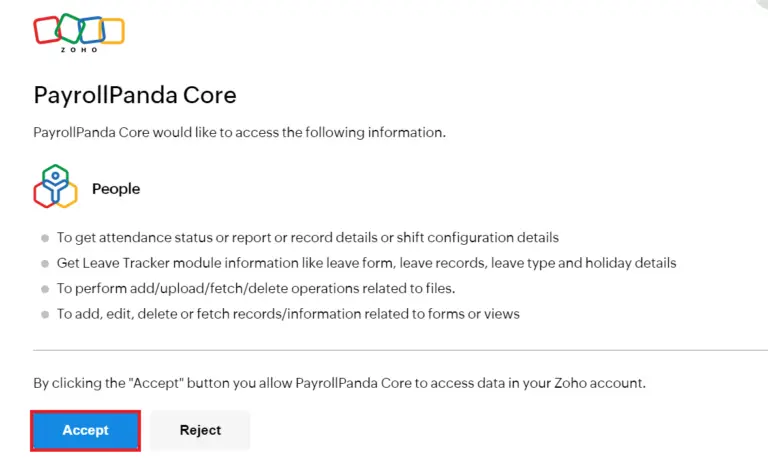The height and width of the screenshot is (470, 768).
Task: Click the ZOHO wordmark under the logo
Action: point(79,49)
